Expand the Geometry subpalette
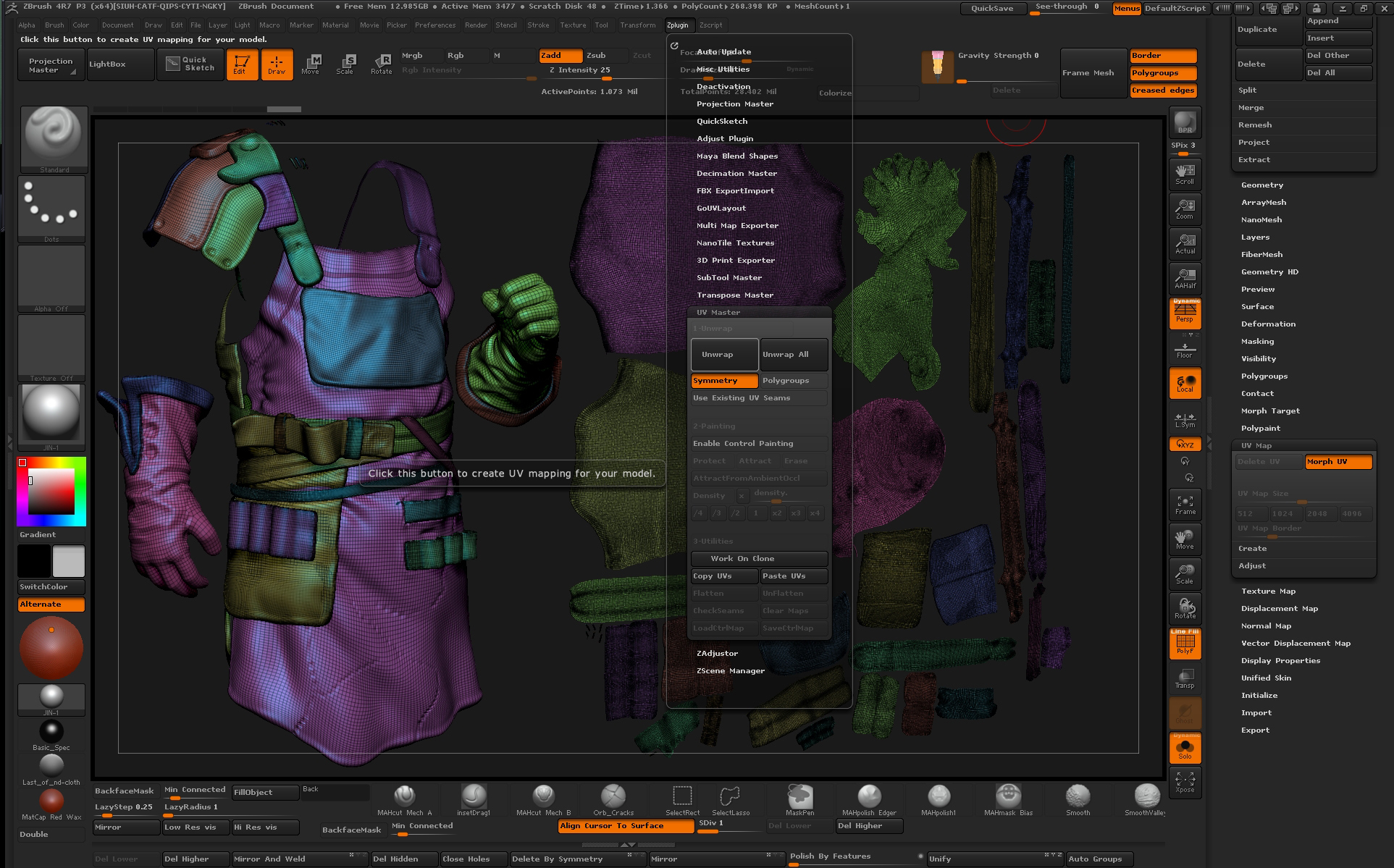Image resolution: width=1394 pixels, height=868 pixels. pos(1261,185)
